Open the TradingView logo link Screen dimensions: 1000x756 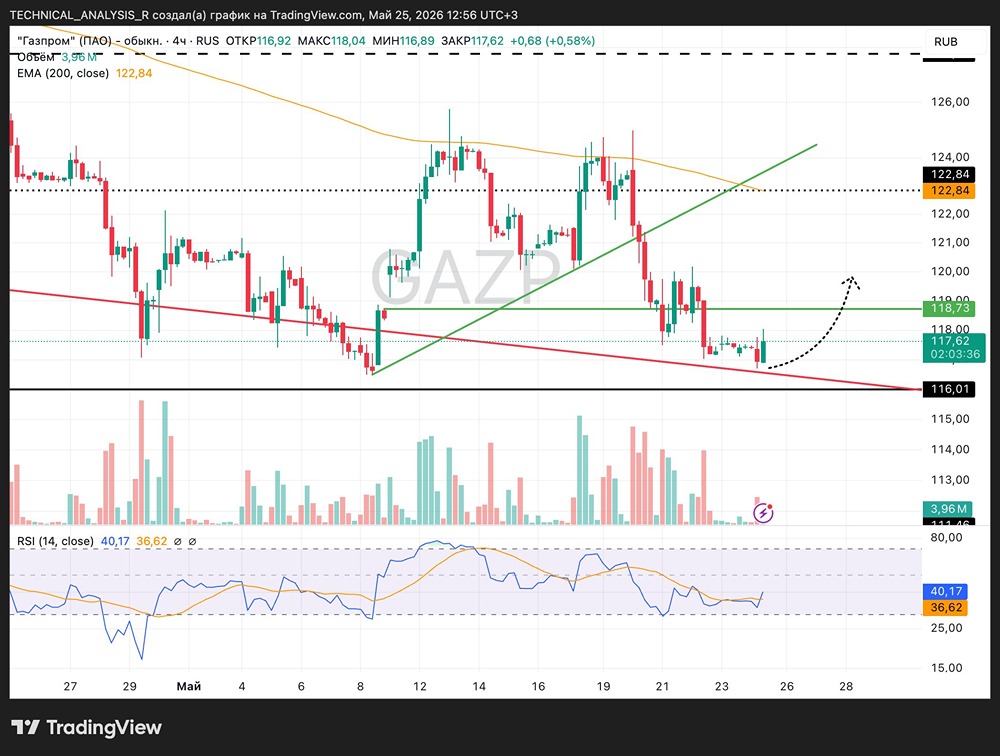[x=86, y=727]
